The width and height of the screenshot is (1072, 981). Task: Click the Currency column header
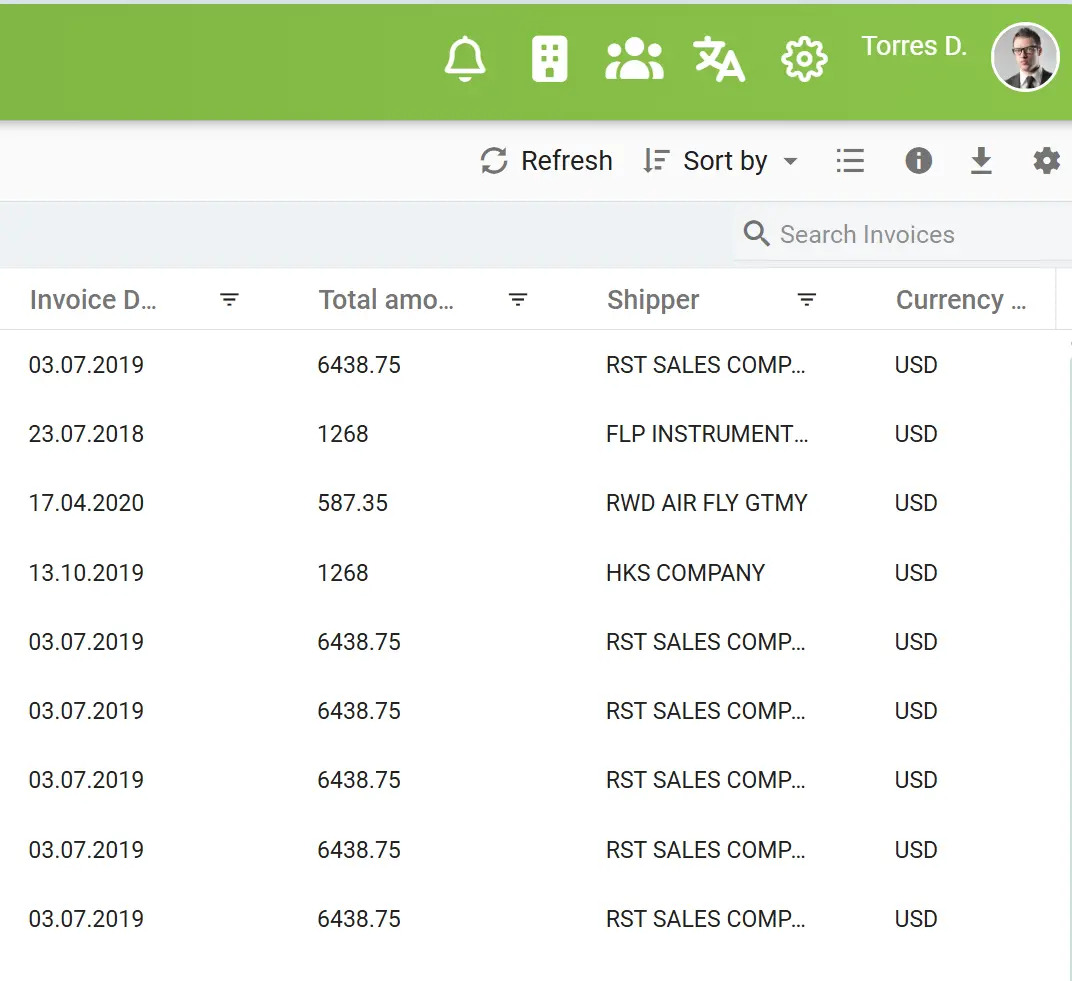960,300
